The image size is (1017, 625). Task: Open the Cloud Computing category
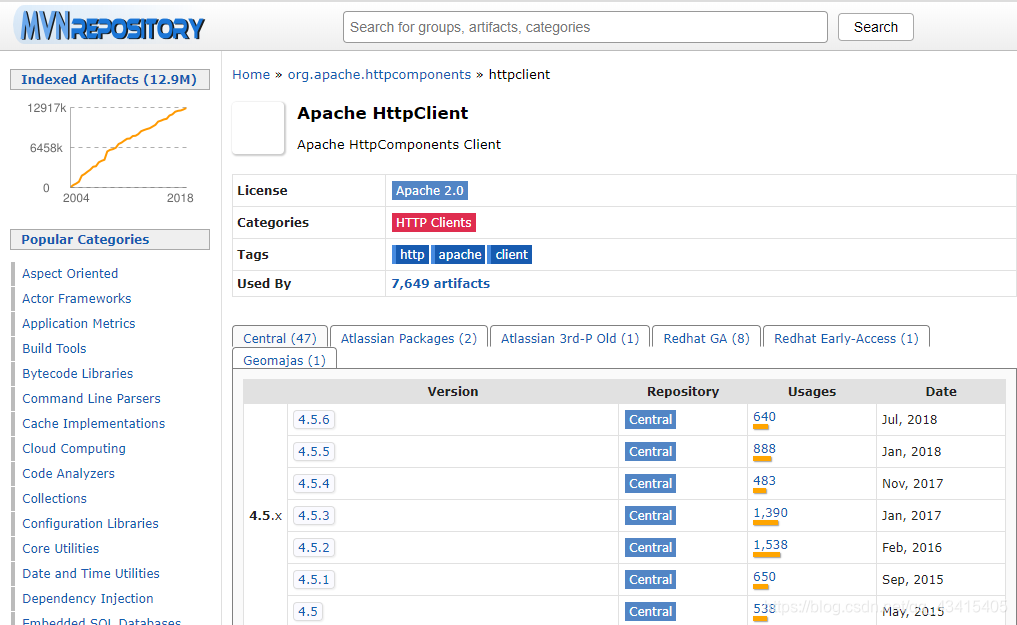coord(74,449)
